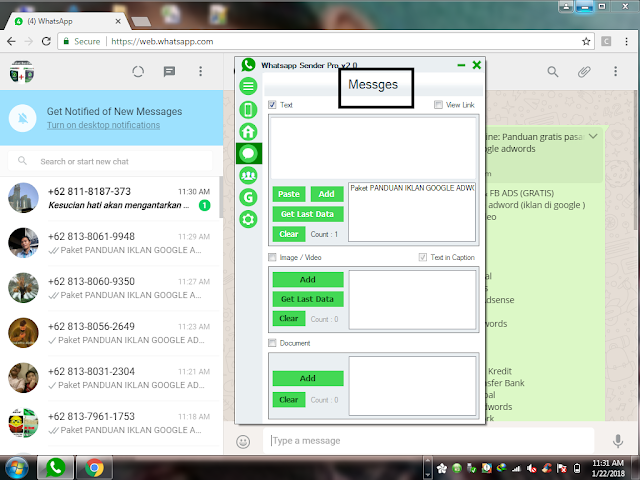
Task: Open chat with +62 813-8061-9948
Action: pyautogui.click(x=110, y=243)
